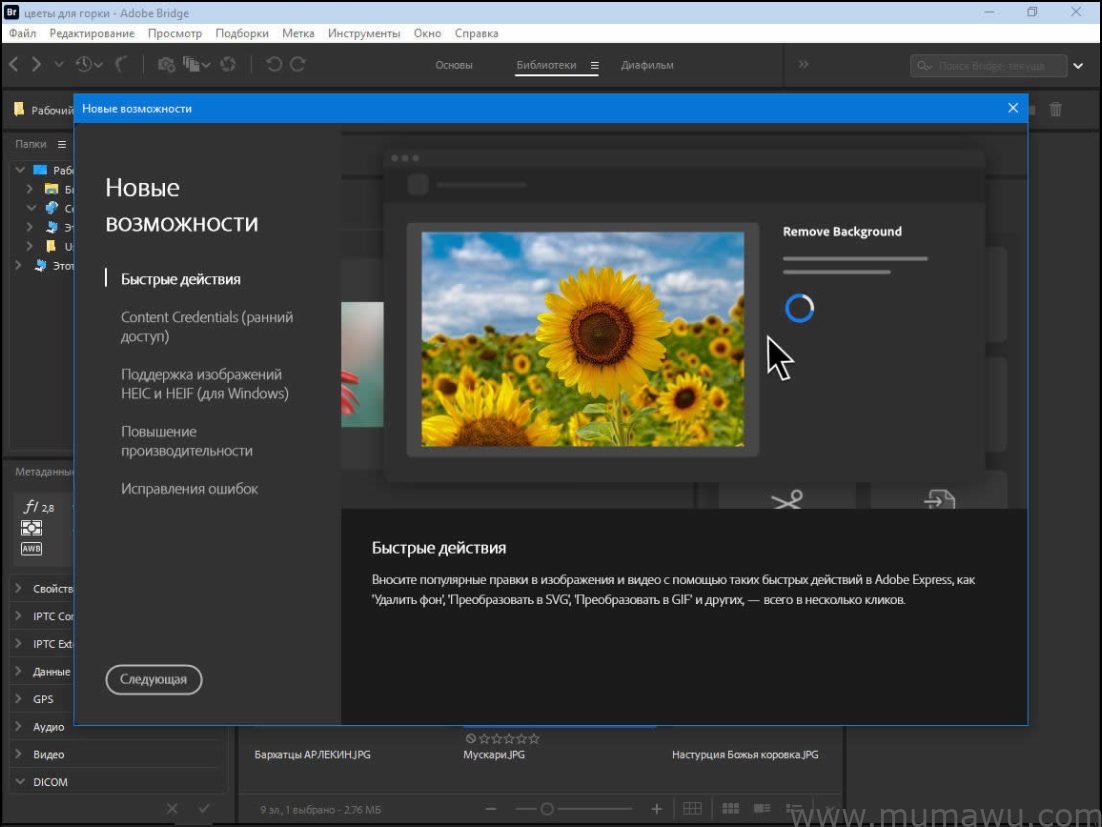This screenshot has height=827, width=1102.
Task: Click the Back navigation arrow in toolbar
Action: 14,64
